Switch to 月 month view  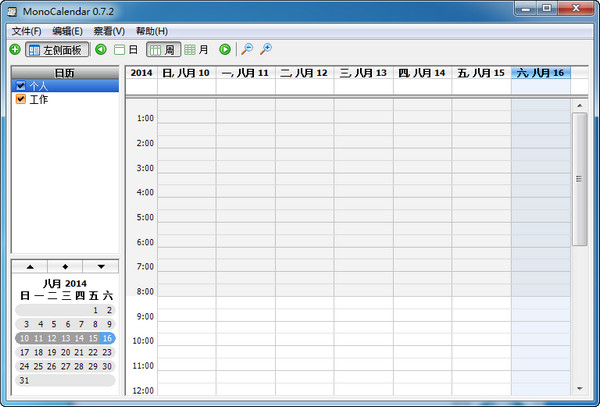(x=196, y=50)
